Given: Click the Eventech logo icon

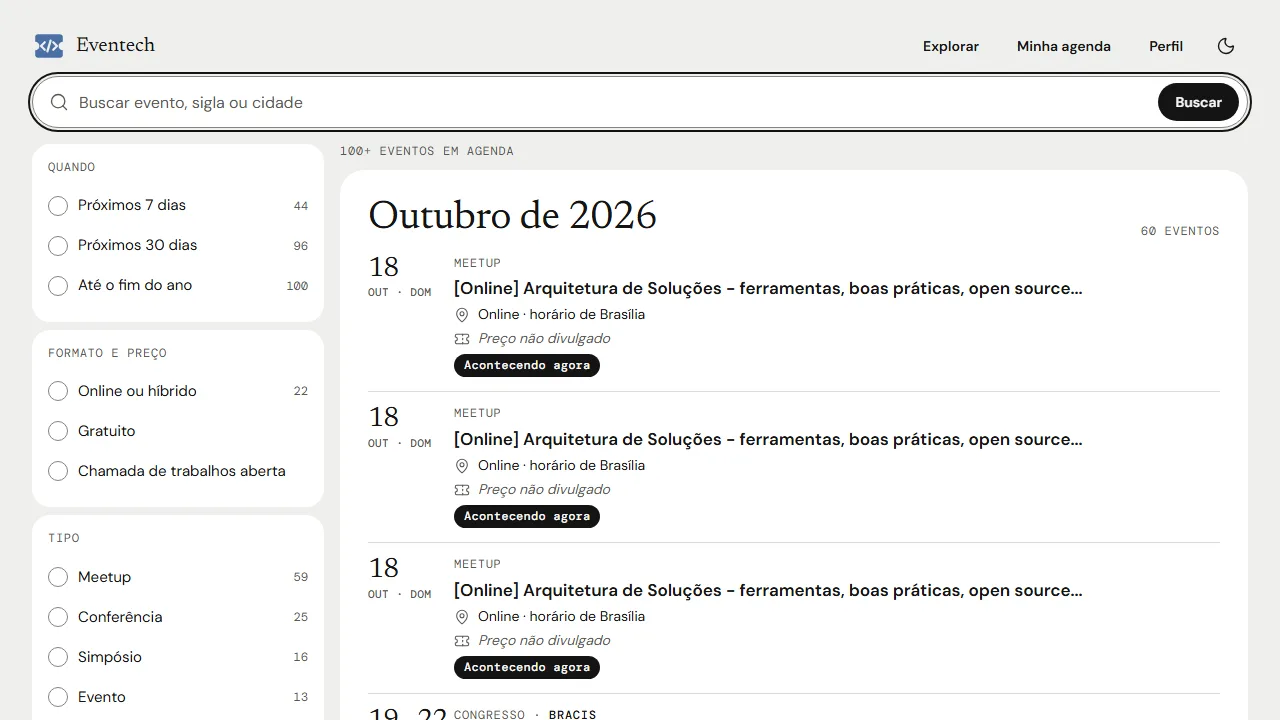Looking at the screenshot, I should 49,45.
